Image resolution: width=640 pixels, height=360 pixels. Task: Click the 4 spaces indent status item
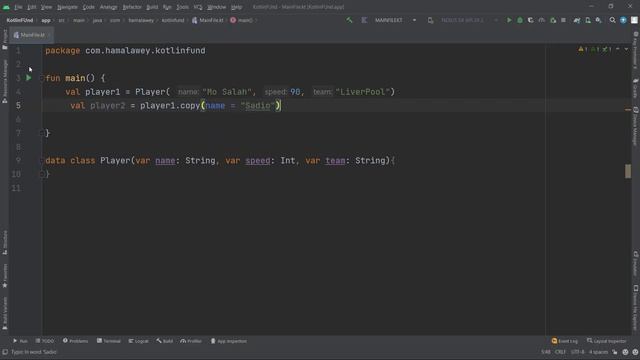tap(598, 352)
